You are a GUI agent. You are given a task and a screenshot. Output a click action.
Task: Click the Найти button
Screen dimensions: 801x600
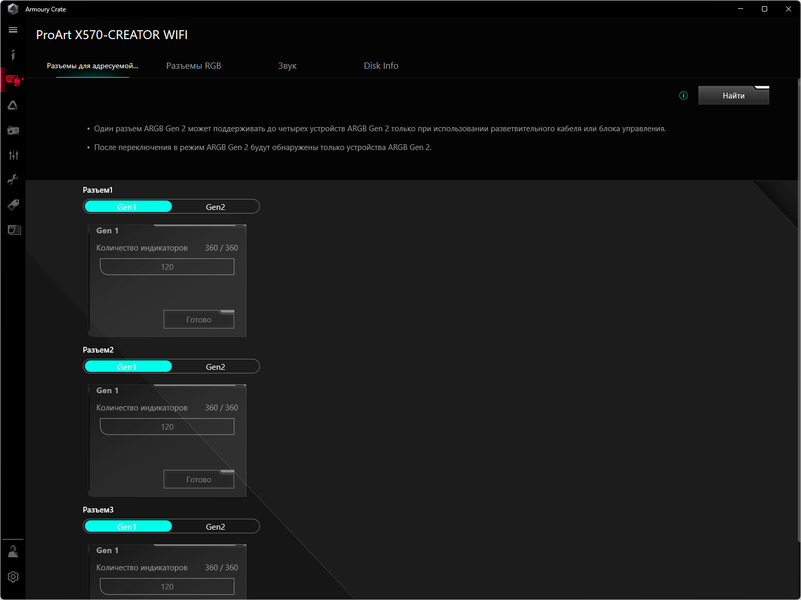click(733, 95)
